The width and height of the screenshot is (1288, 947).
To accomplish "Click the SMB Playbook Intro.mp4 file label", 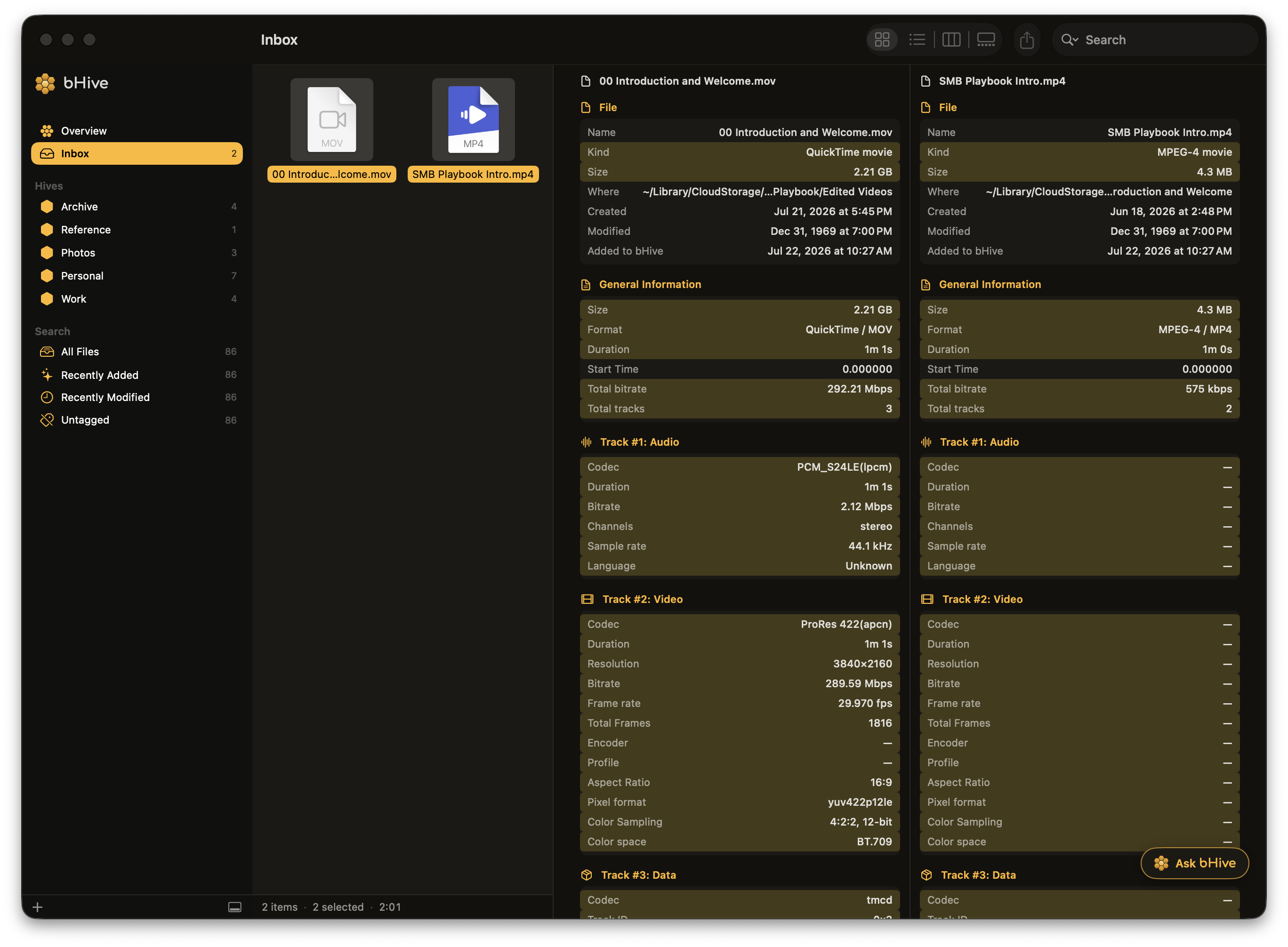I will click(473, 174).
